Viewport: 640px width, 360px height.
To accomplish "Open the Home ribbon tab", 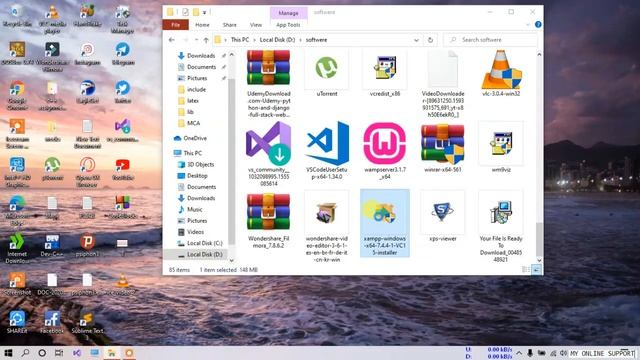I will [202, 25].
